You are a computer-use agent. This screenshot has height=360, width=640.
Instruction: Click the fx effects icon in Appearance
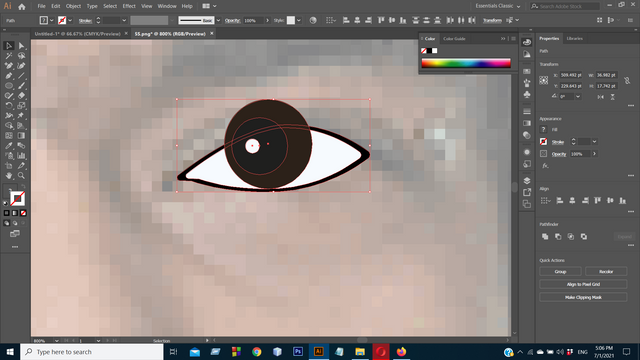(x=545, y=166)
